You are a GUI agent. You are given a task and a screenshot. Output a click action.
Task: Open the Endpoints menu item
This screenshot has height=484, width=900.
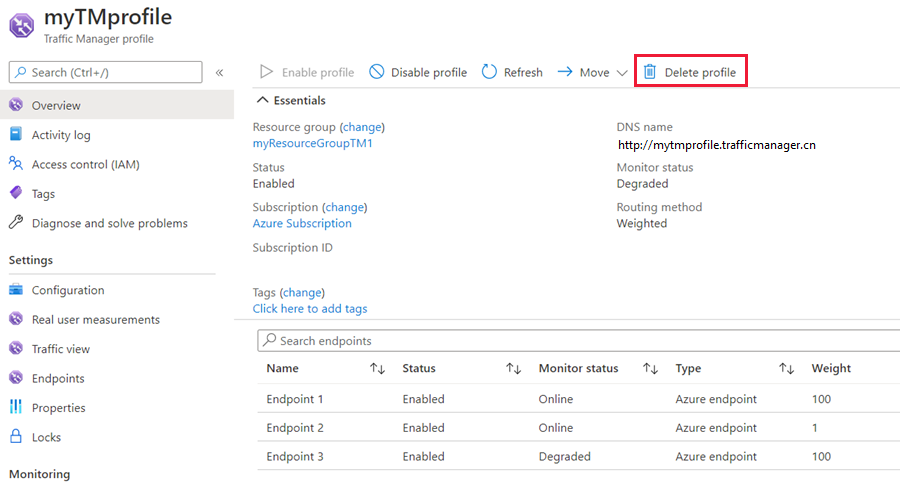[x=58, y=378]
